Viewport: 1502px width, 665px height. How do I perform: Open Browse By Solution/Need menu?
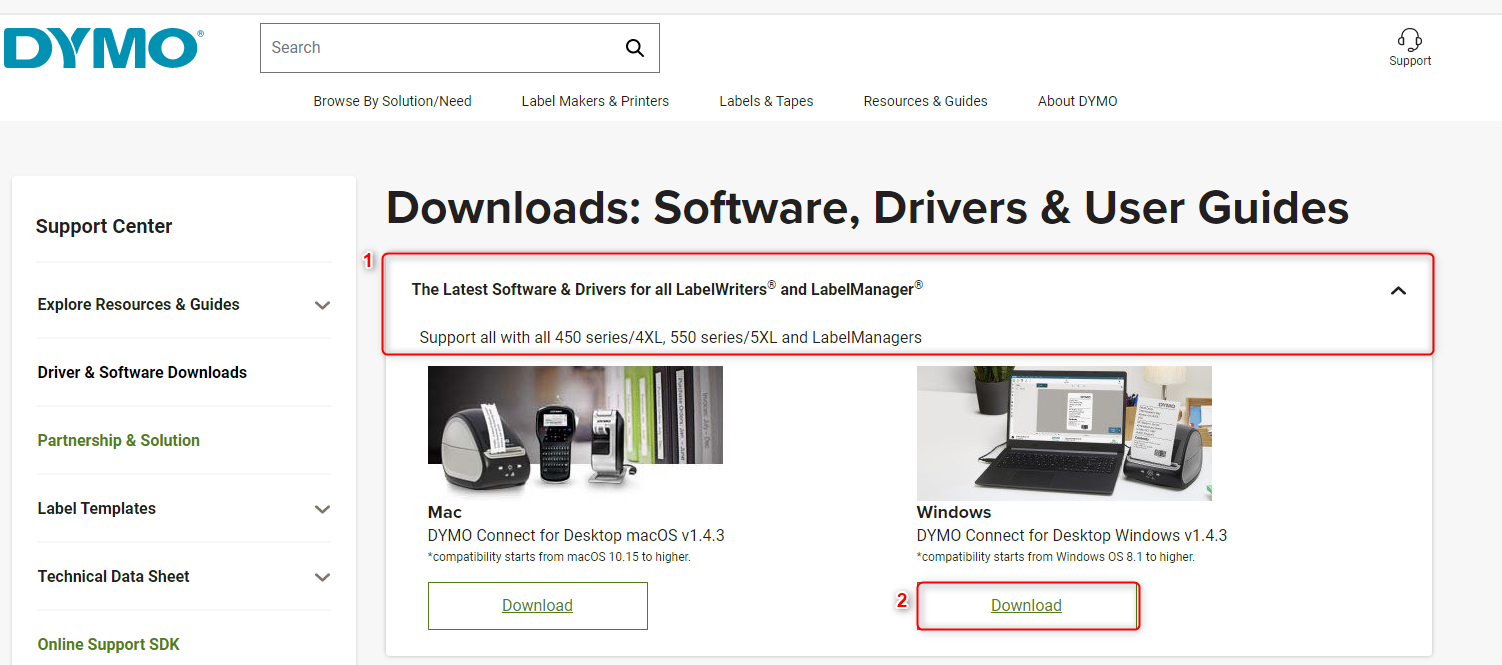point(392,101)
